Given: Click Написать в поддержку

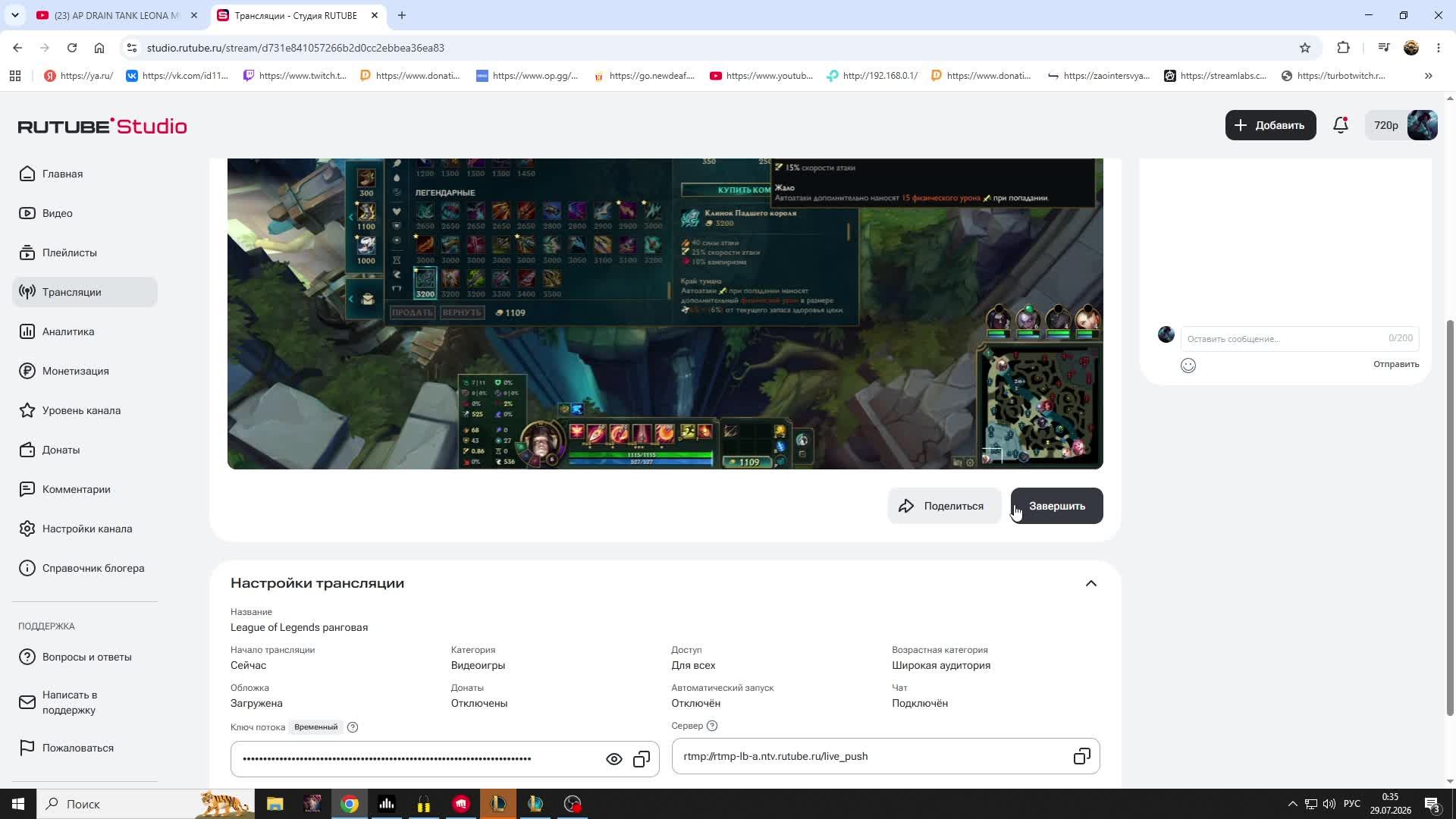Looking at the screenshot, I should pos(85,702).
